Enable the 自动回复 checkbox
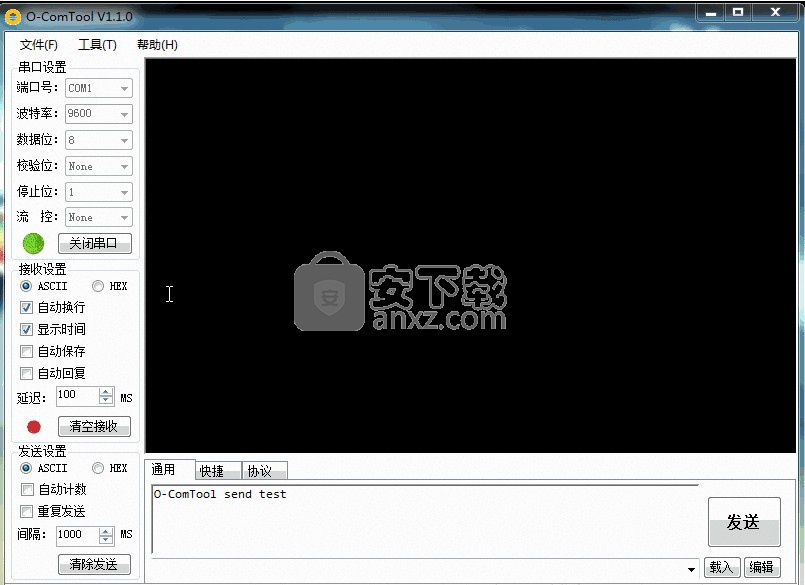 tap(26, 373)
